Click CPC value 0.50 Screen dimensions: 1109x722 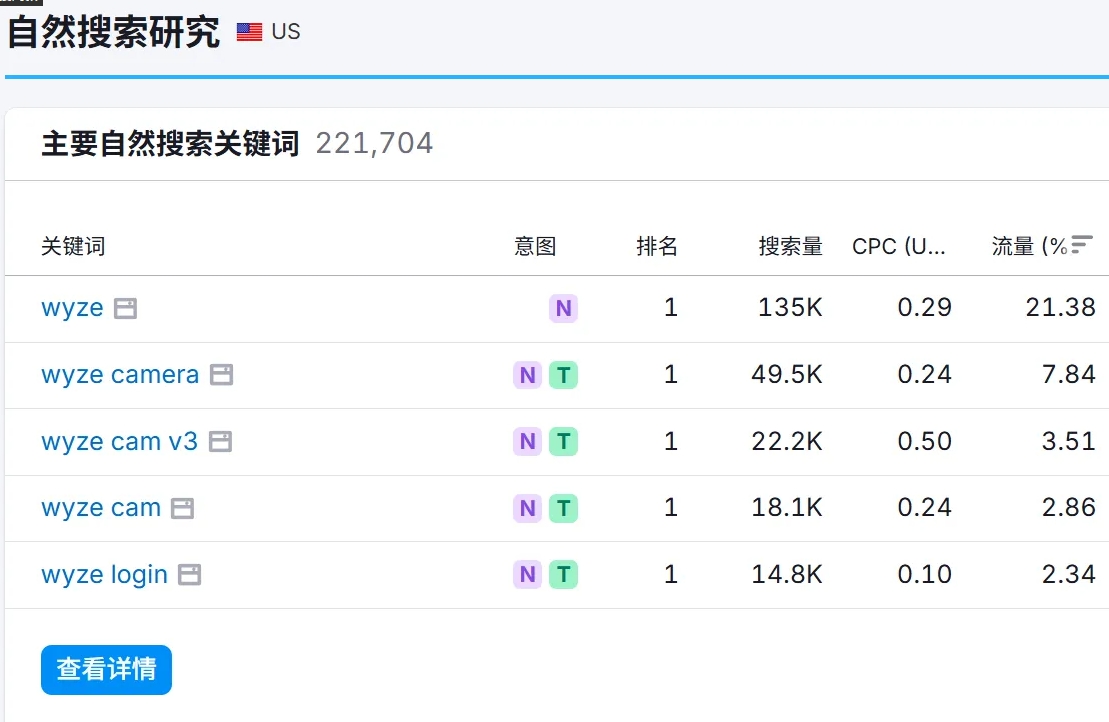coord(924,441)
